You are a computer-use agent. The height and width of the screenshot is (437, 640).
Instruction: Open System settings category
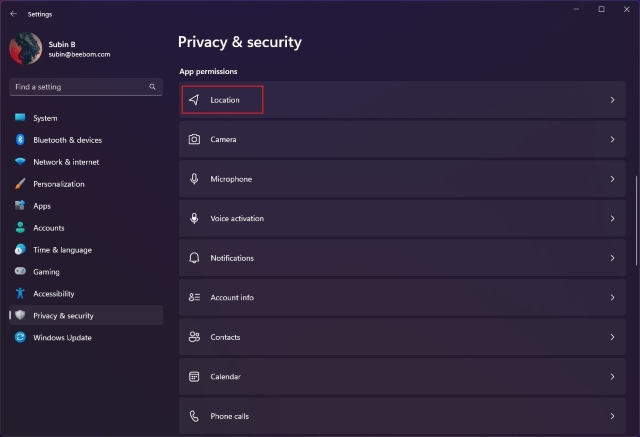point(86,118)
